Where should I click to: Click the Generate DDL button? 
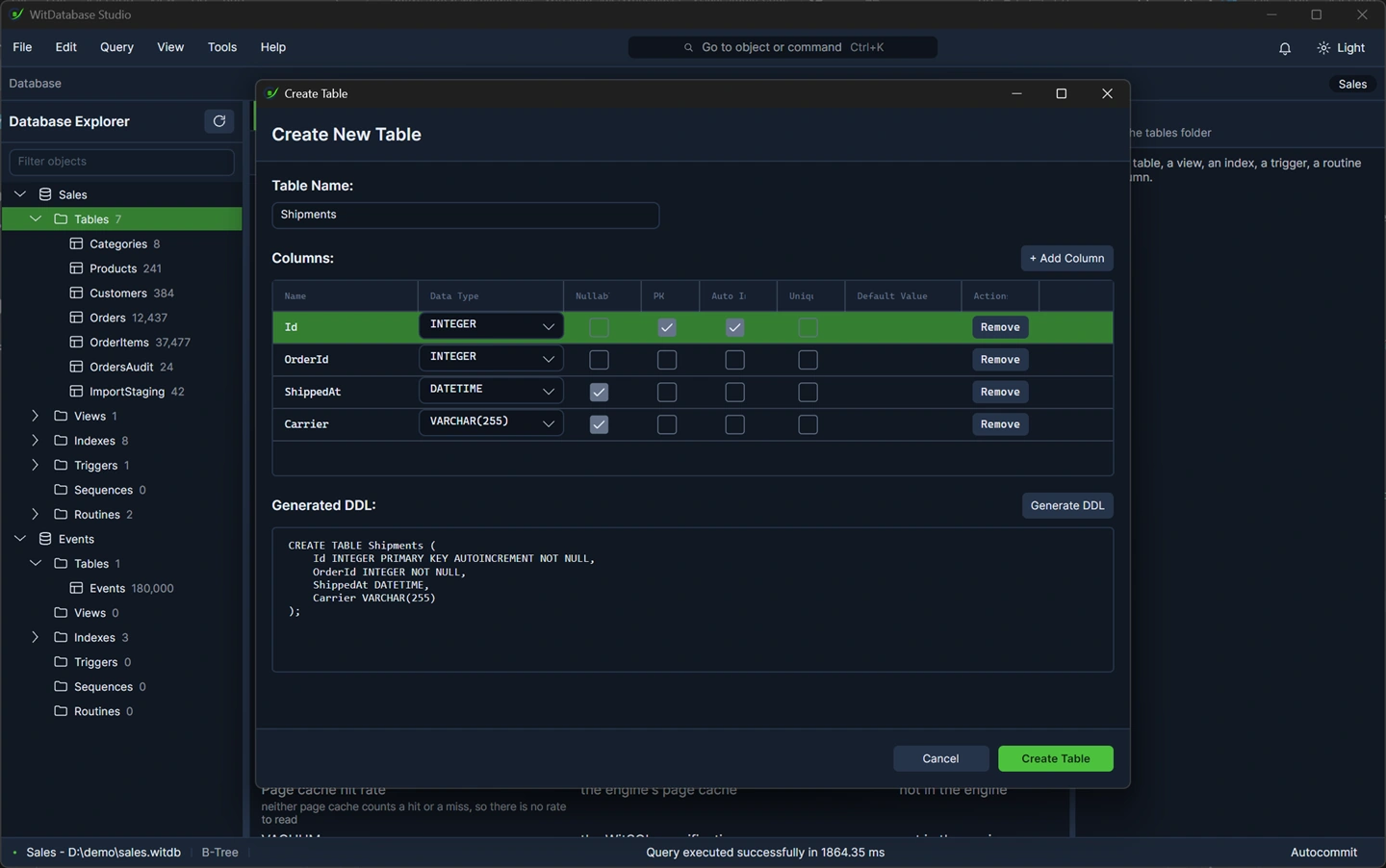(x=1067, y=505)
